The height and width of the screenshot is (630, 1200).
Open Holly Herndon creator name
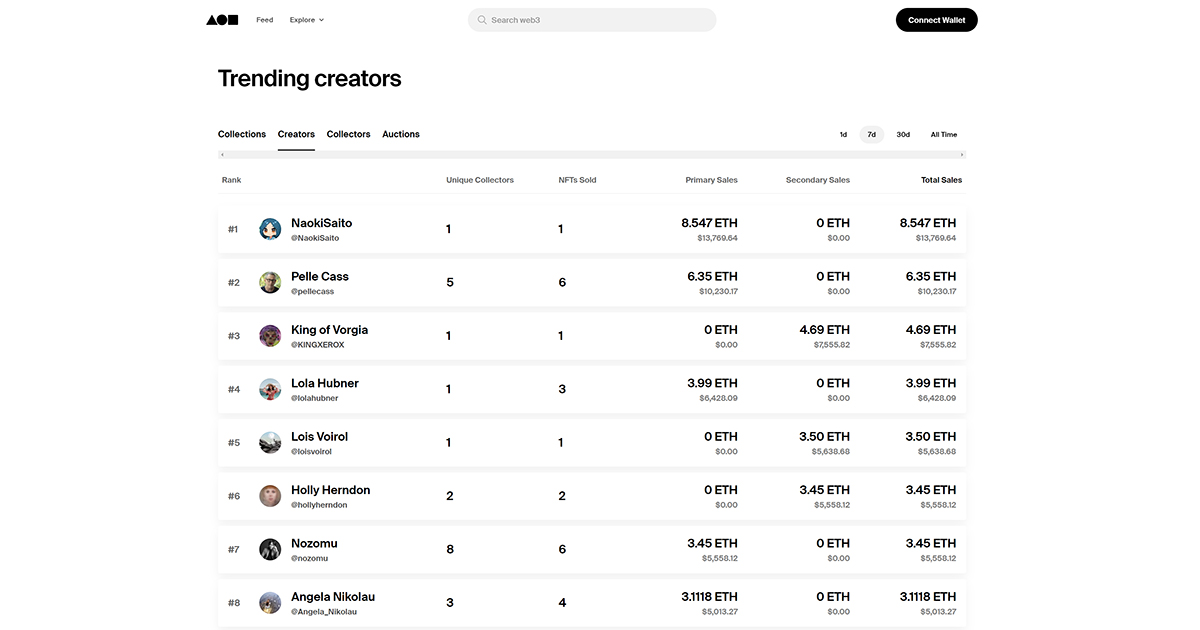click(x=331, y=490)
